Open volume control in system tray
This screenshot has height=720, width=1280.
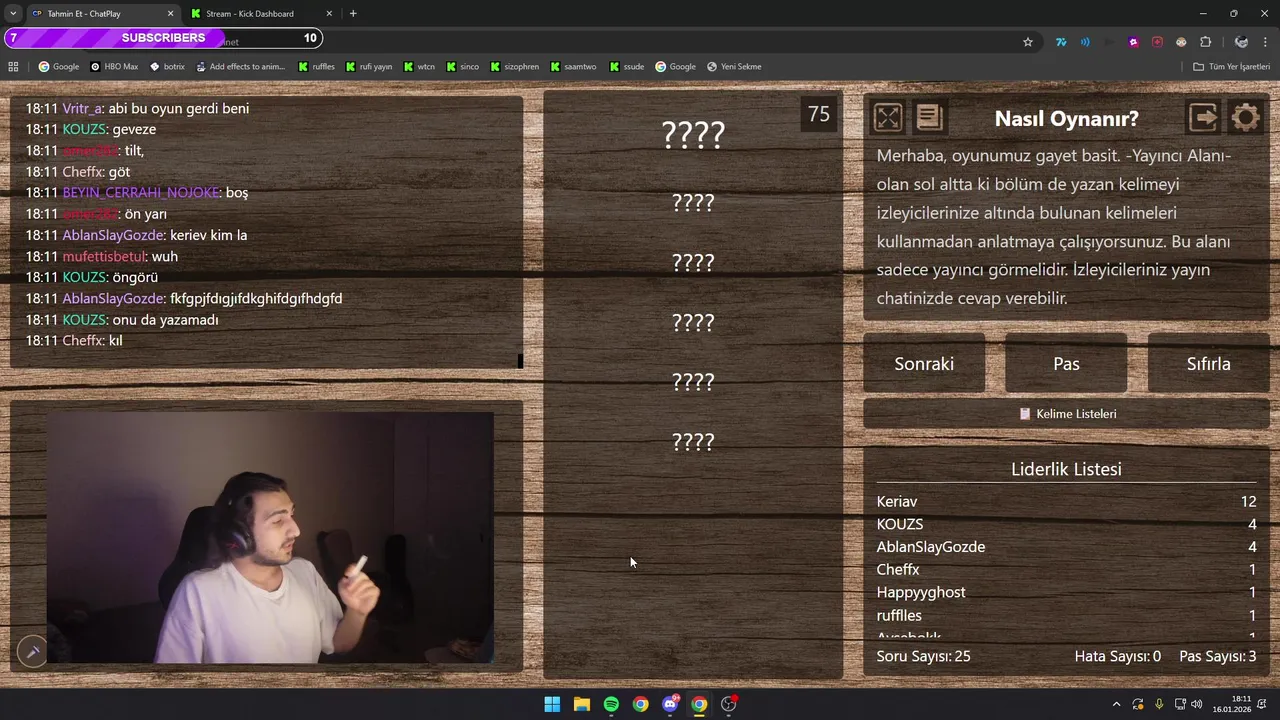point(1197,704)
